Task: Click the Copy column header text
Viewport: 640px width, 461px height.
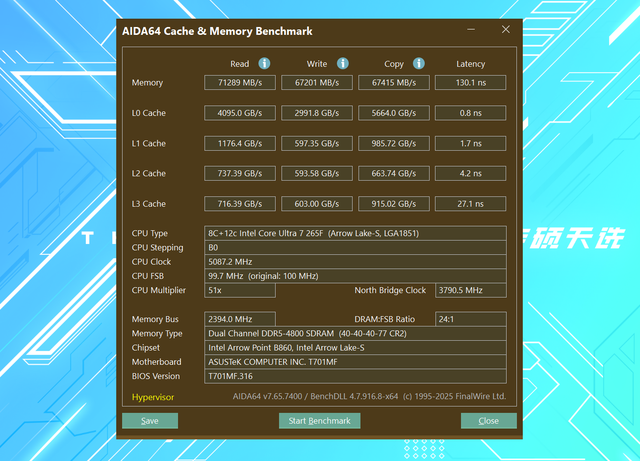Action: [394, 64]
